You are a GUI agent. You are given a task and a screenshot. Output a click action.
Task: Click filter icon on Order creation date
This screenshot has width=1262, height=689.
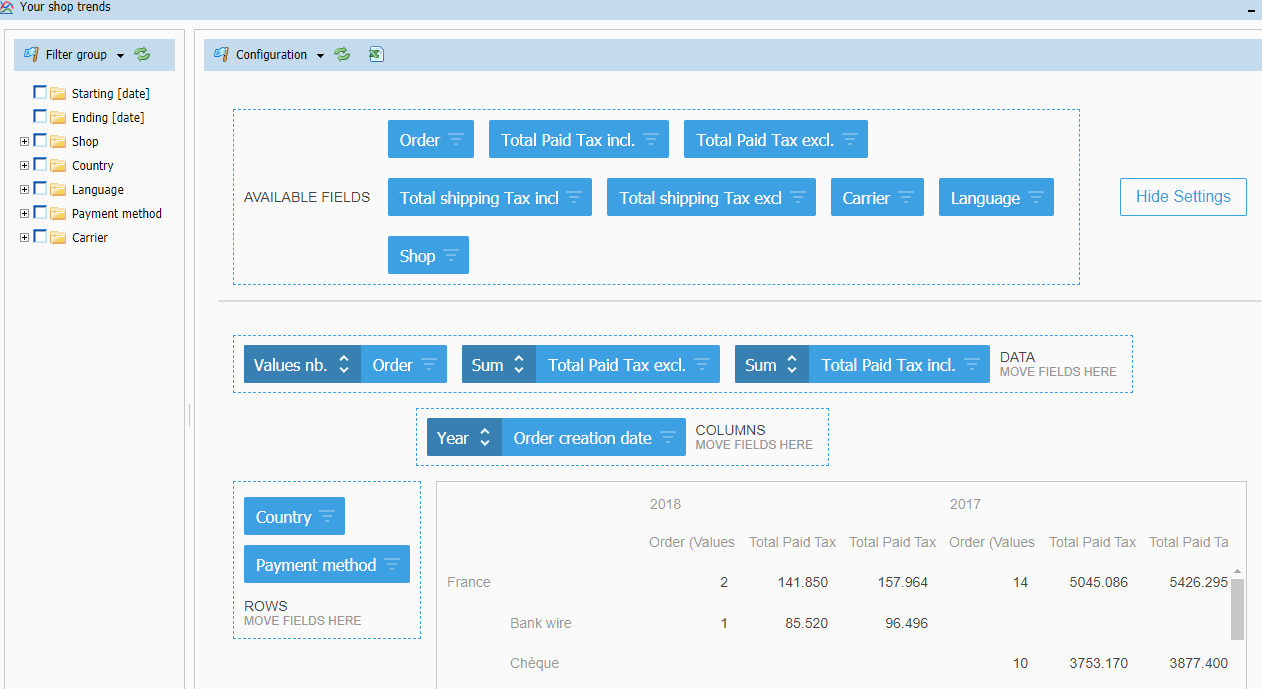click(667, 438)
